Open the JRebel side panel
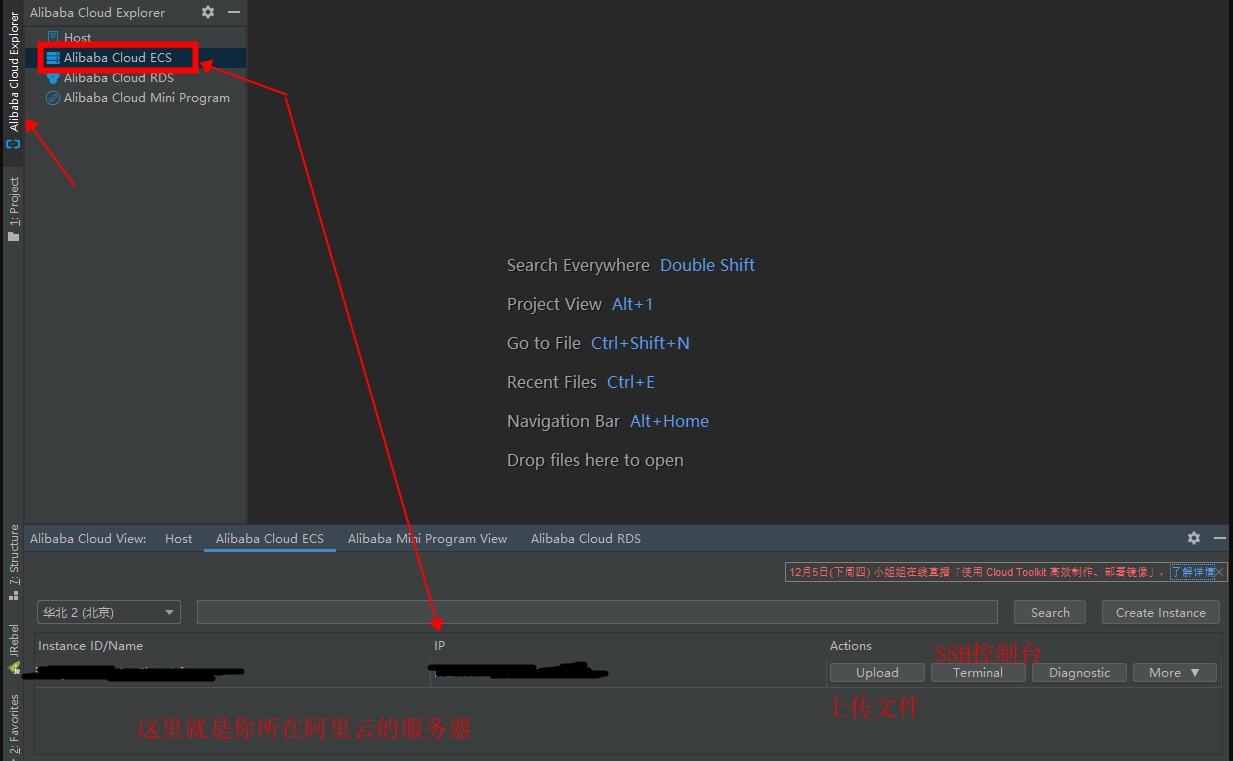The image size is (1233, 761). coord(14,648)
